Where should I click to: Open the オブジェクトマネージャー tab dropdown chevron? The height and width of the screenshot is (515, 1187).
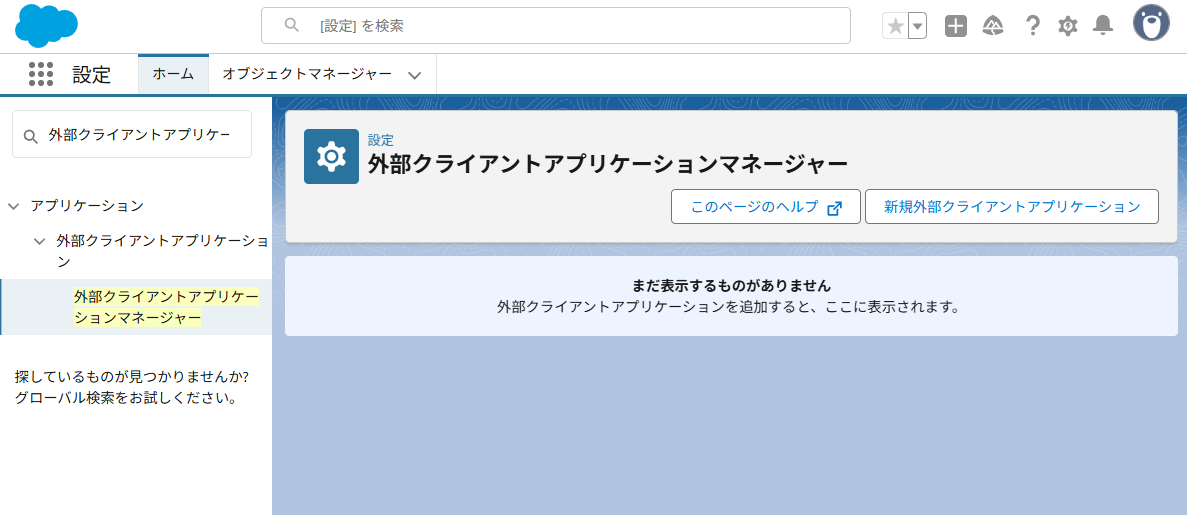click(414, 75)
